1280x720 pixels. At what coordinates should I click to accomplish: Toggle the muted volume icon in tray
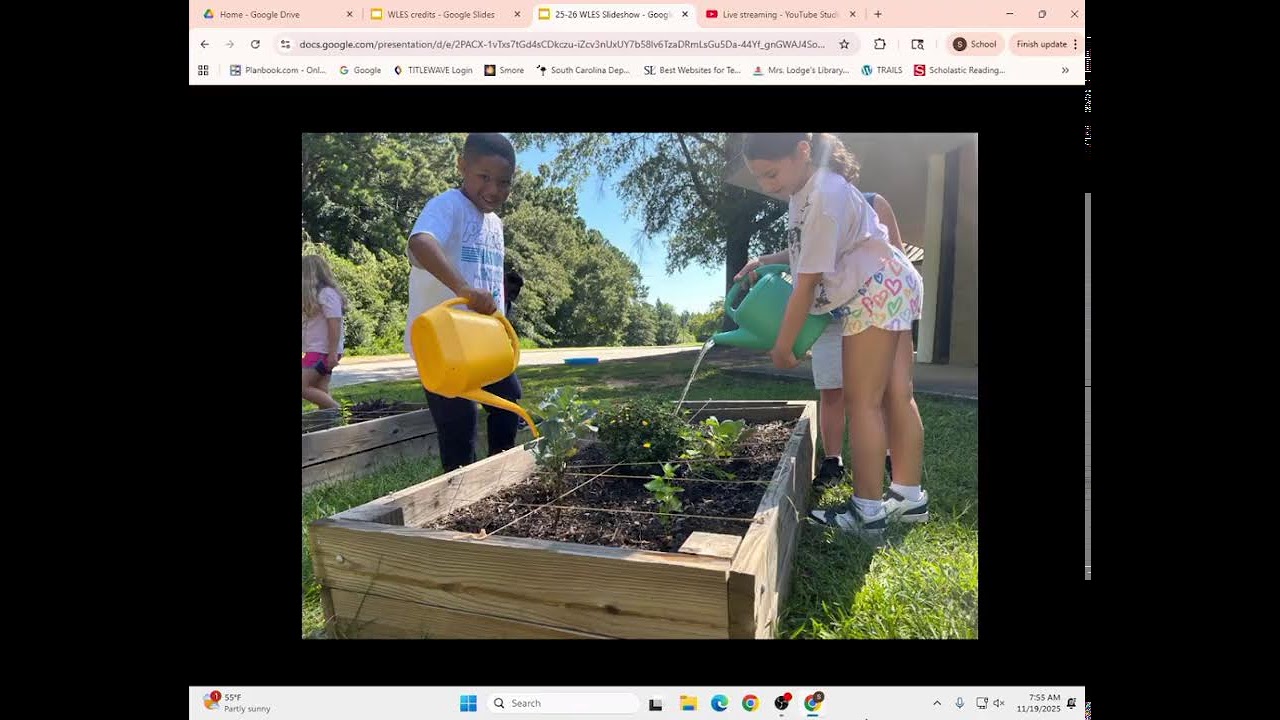998,703
